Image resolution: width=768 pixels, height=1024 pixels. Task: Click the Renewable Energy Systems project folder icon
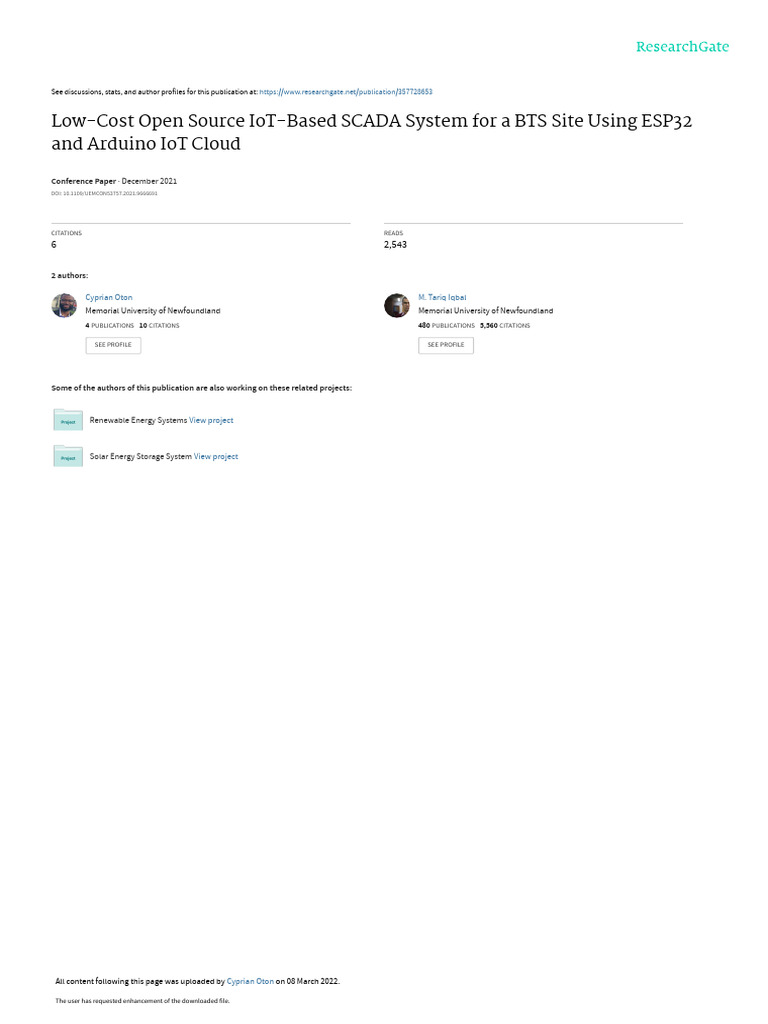coord(68,420)
